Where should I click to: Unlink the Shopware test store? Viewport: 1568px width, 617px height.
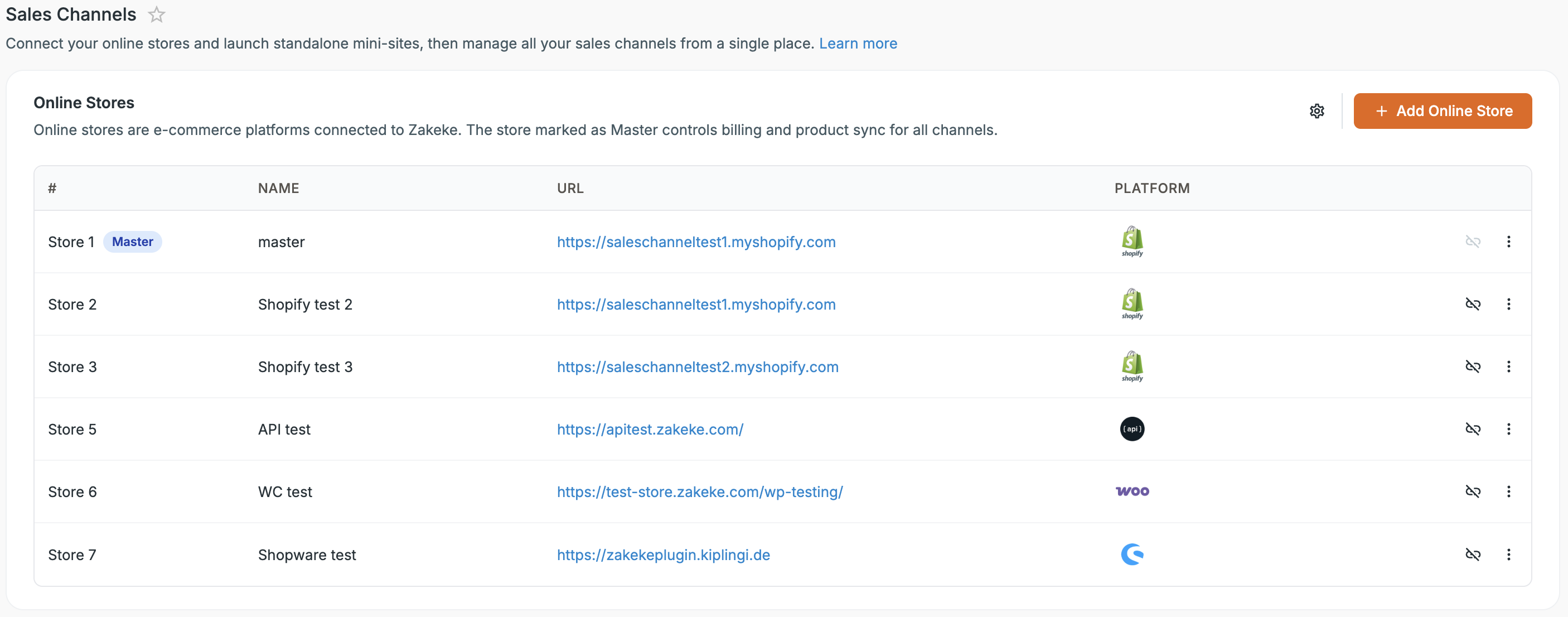click(x=1473, y=555)
